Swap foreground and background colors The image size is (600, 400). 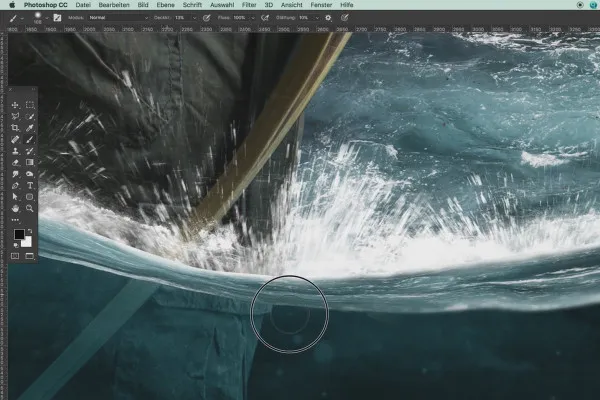point(30,231)
